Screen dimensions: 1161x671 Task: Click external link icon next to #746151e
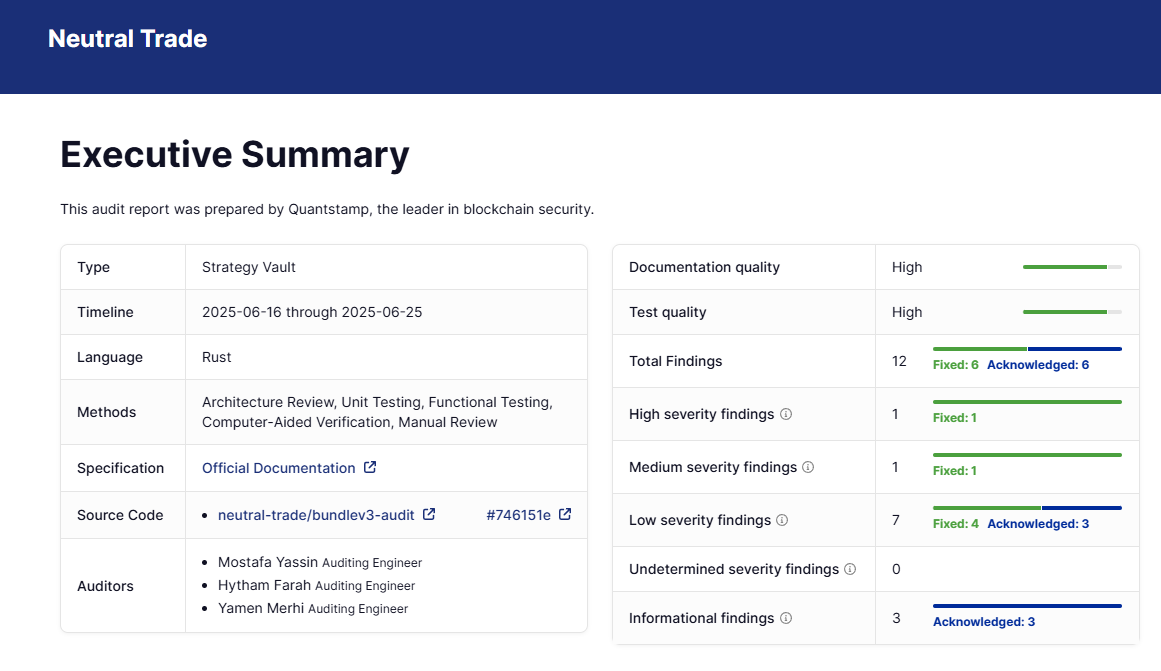565,515
